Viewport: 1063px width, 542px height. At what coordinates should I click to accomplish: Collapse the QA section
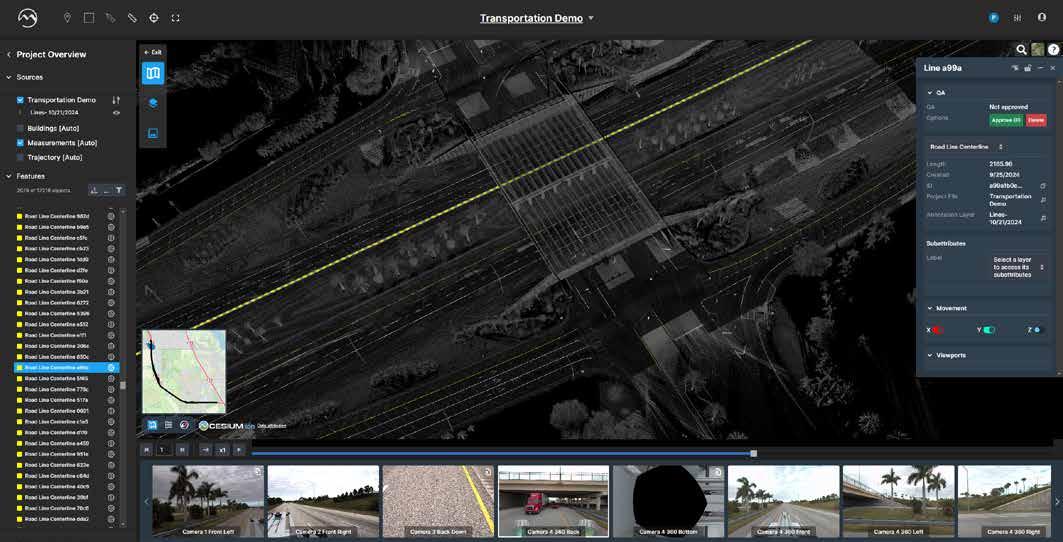click(x=929, y=93)
